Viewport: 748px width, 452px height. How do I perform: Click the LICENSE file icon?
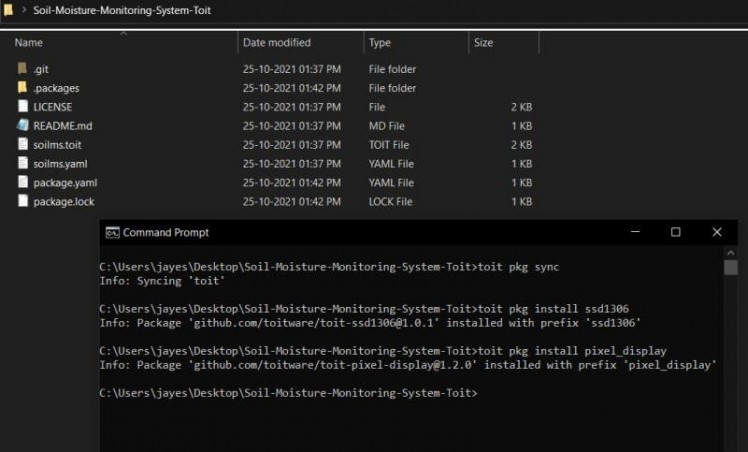point(23,107)
